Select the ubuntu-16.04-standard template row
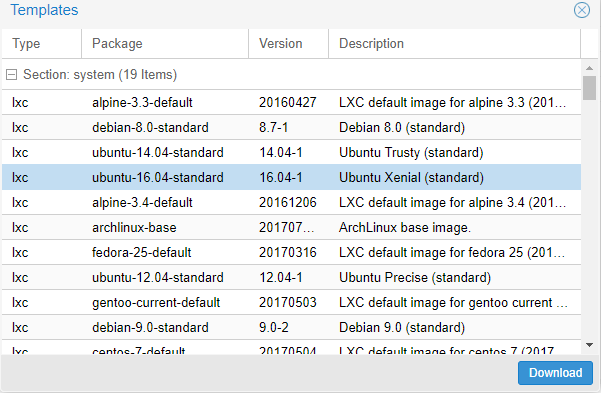Viewport: 601px width, 393px height. [291, 177]
